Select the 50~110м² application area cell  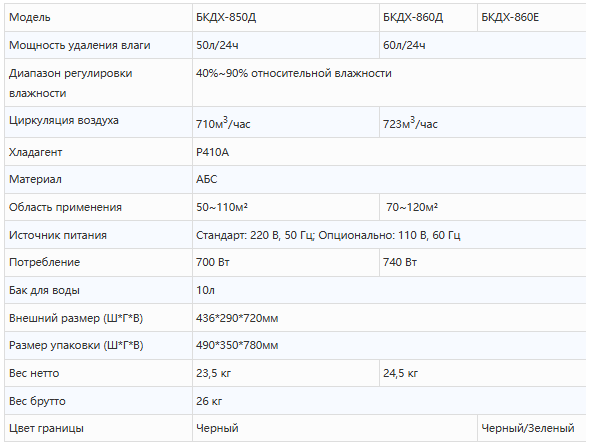[x=286, y=207]
